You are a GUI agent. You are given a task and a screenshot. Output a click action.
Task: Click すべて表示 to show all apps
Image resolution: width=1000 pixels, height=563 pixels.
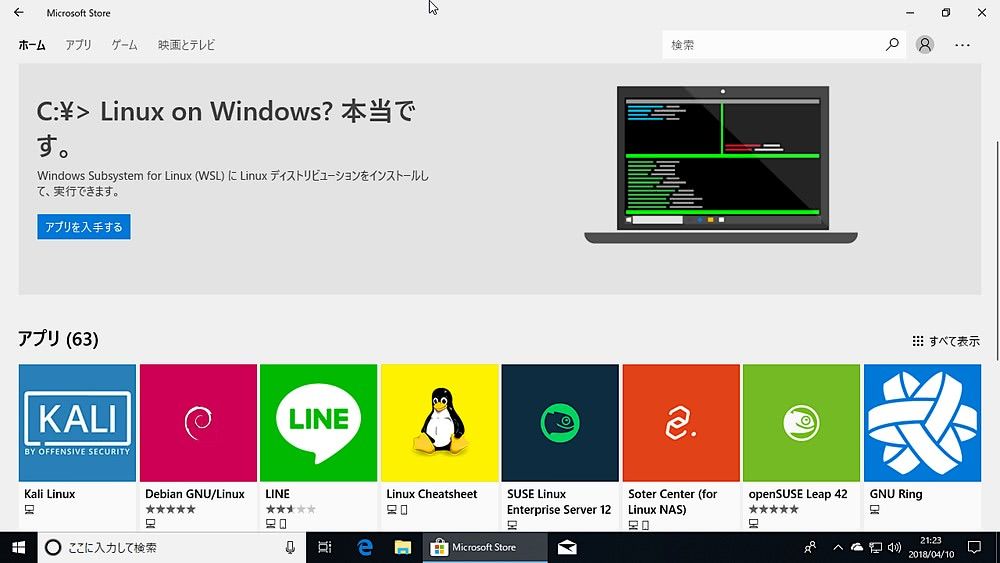[946, 341]
